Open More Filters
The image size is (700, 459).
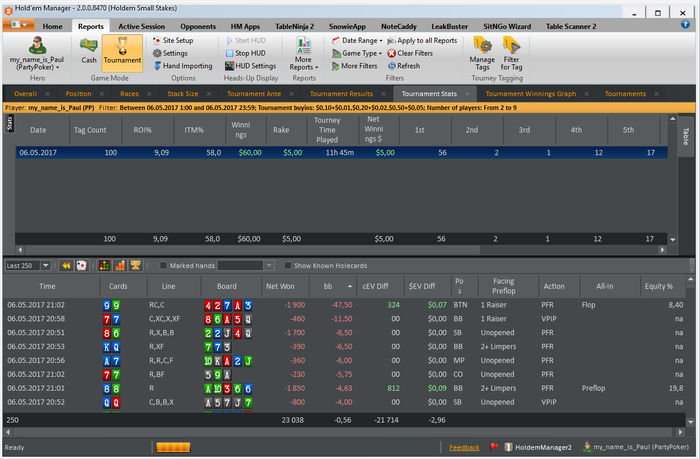pos(354,66)
